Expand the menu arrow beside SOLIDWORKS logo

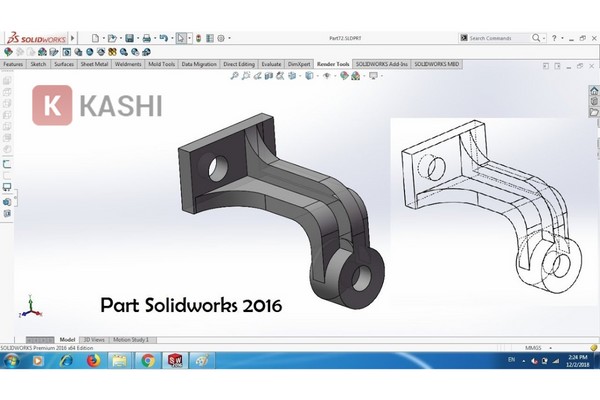(x=73, y=38)
